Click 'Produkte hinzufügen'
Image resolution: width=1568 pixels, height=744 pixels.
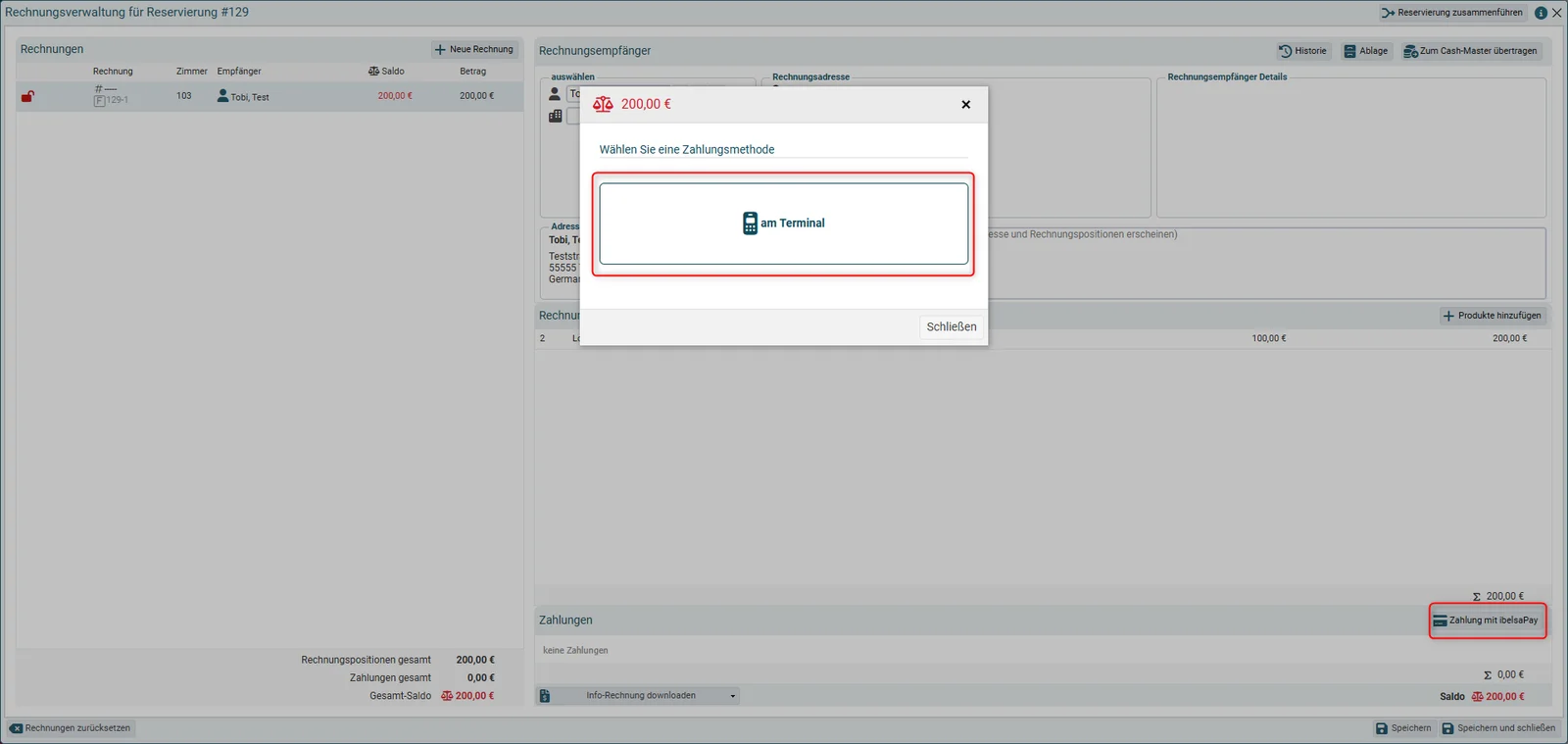click(x=1492, y=316)
